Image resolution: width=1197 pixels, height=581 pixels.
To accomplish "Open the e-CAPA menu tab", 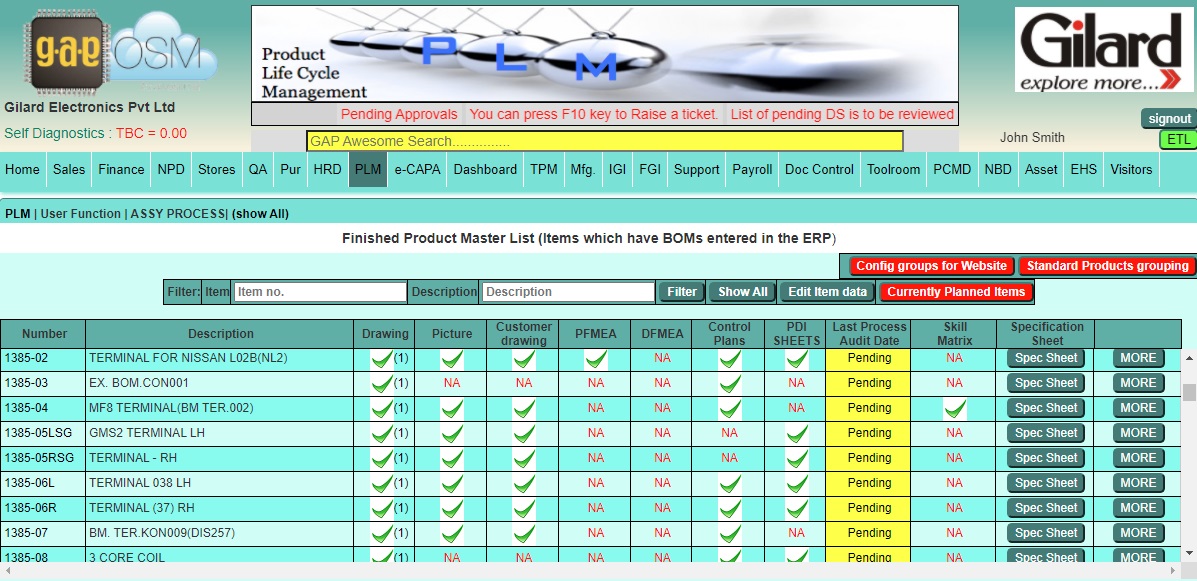I will point(416,170).
